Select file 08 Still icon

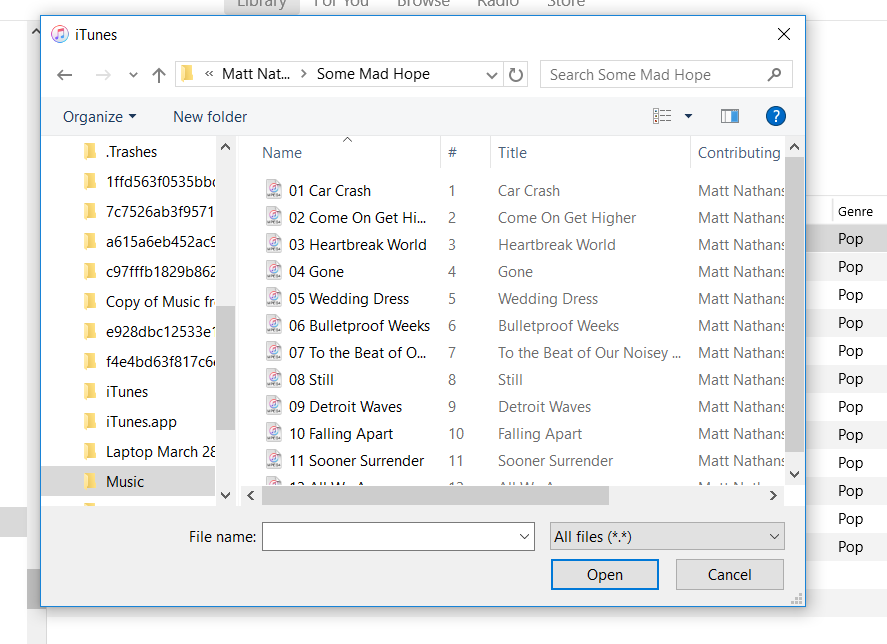tap(274, 378)
